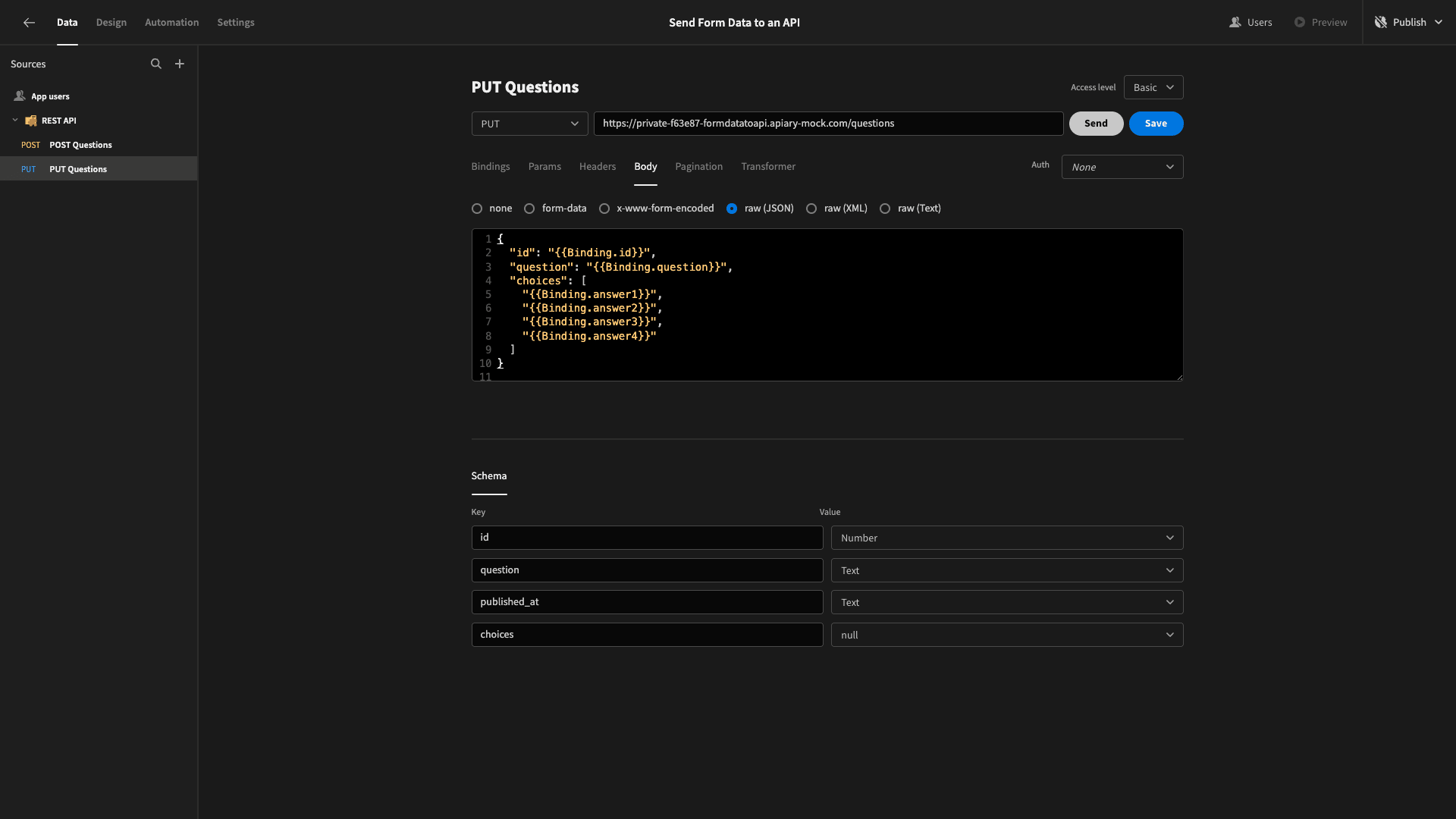Click the App users icon in sidebar
The image size is (1456, 819).
pyautogui.click(x=19, y=96)
